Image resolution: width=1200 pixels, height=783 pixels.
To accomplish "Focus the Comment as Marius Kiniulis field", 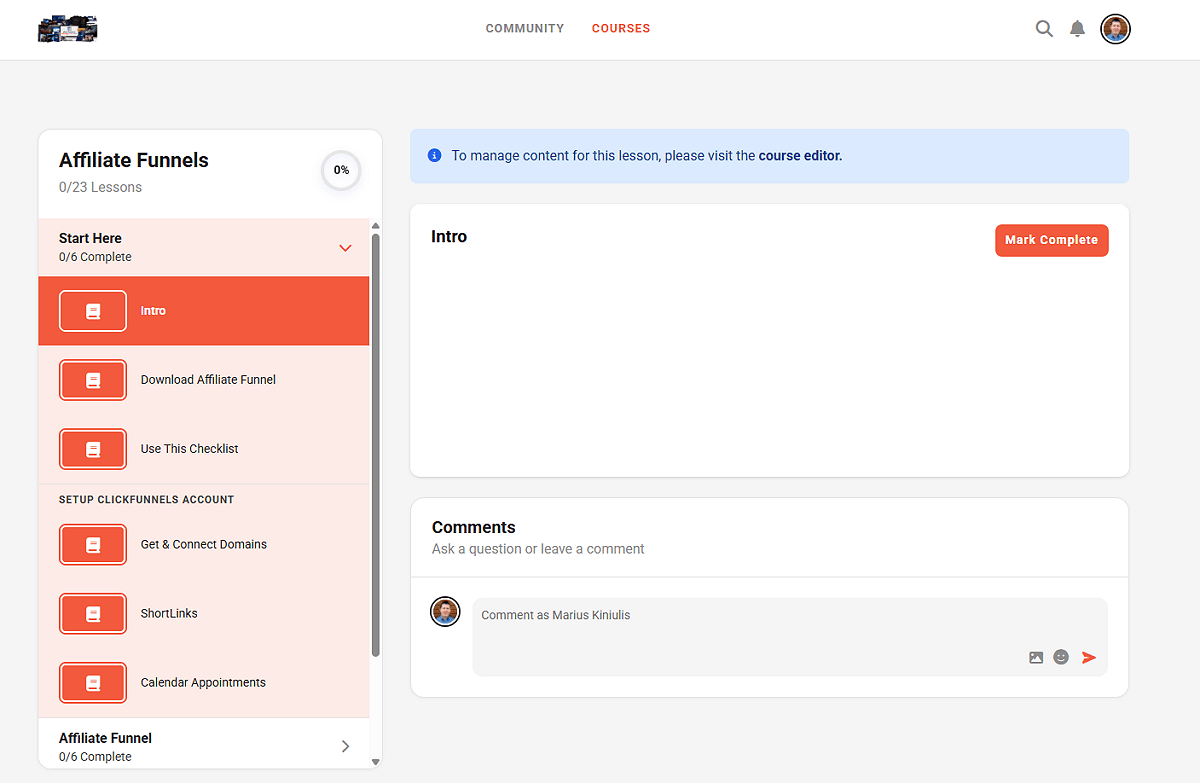I will (x=790, y=637).
